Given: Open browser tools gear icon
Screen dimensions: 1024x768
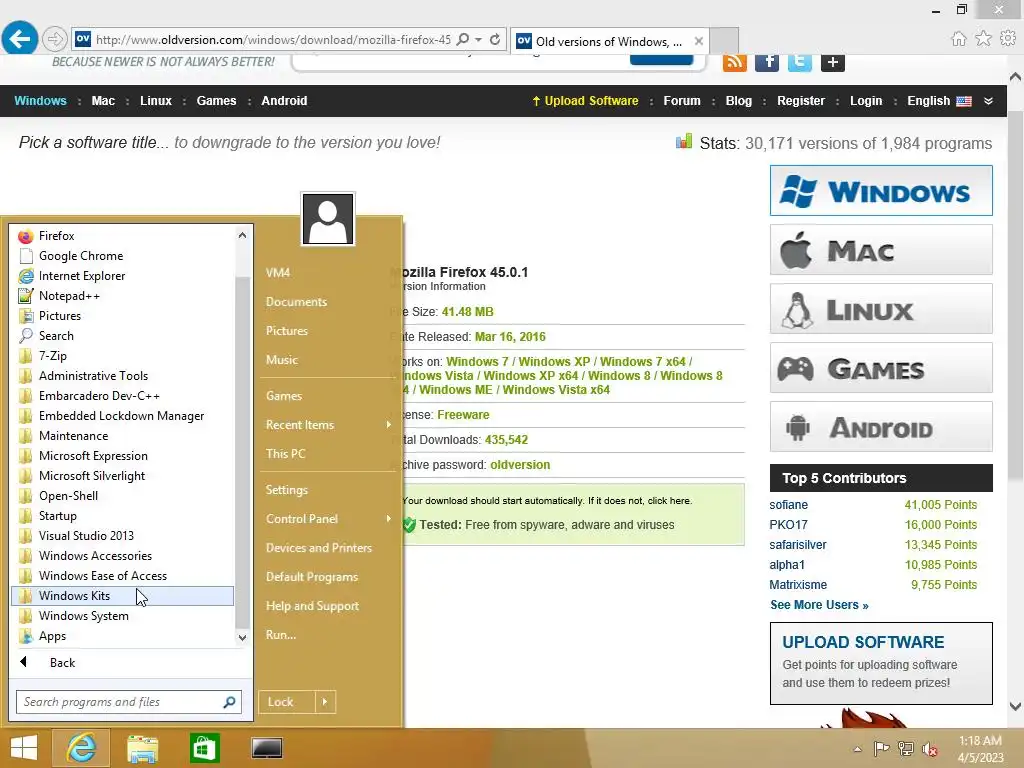Looking at the screenshot, I should (x=1008, y=39).
